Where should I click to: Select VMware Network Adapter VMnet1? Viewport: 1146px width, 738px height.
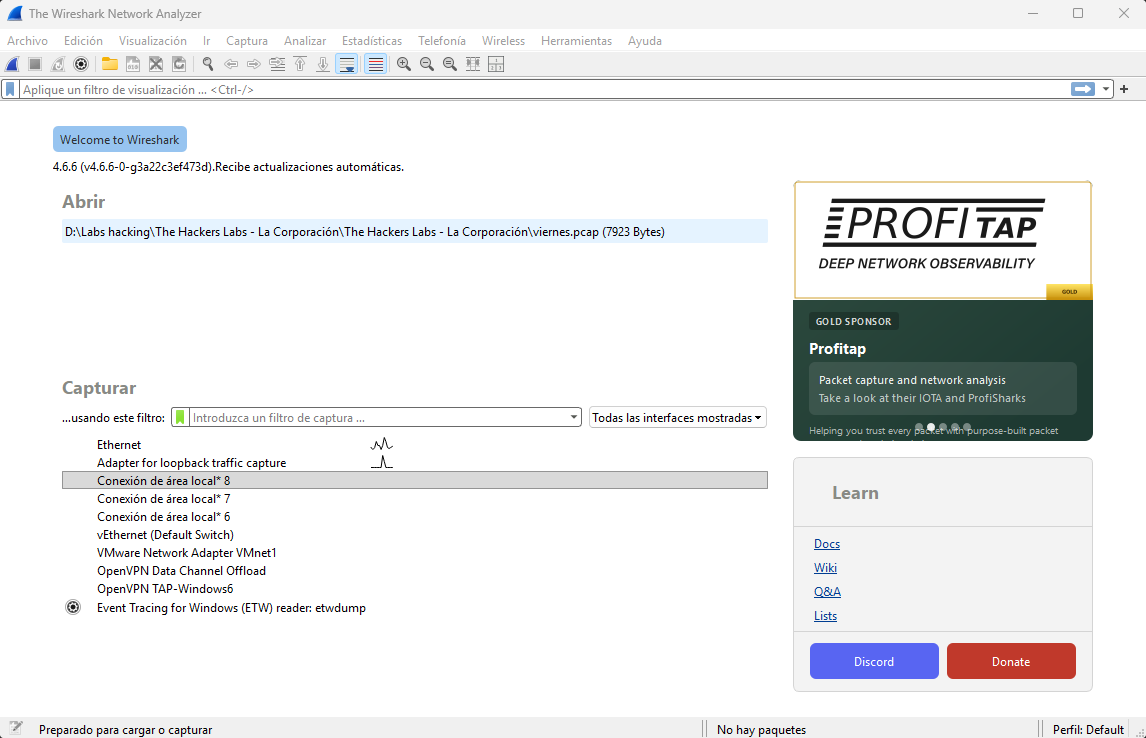(414, 552)
